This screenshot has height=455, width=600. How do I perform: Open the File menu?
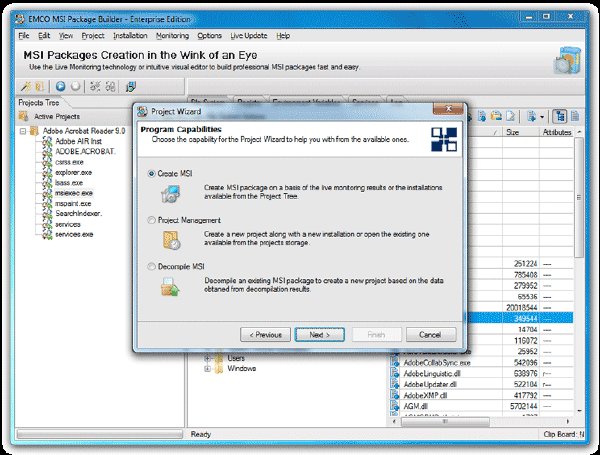(24, 36)
